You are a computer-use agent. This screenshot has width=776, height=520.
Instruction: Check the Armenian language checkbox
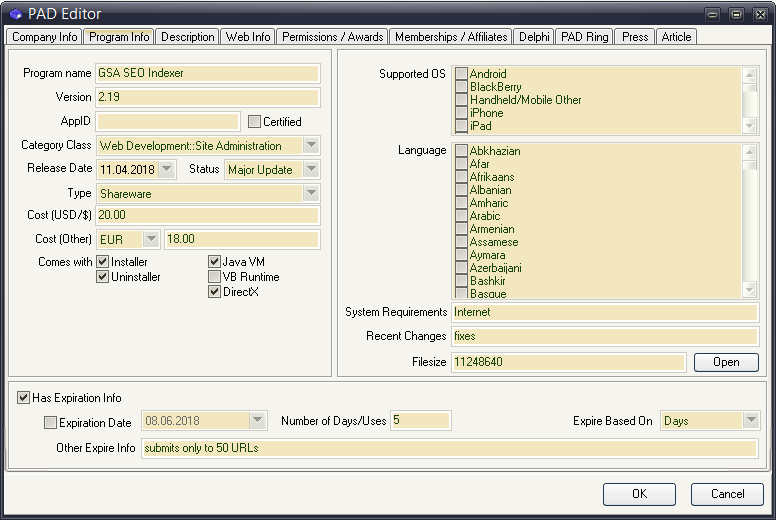(461, 229)
